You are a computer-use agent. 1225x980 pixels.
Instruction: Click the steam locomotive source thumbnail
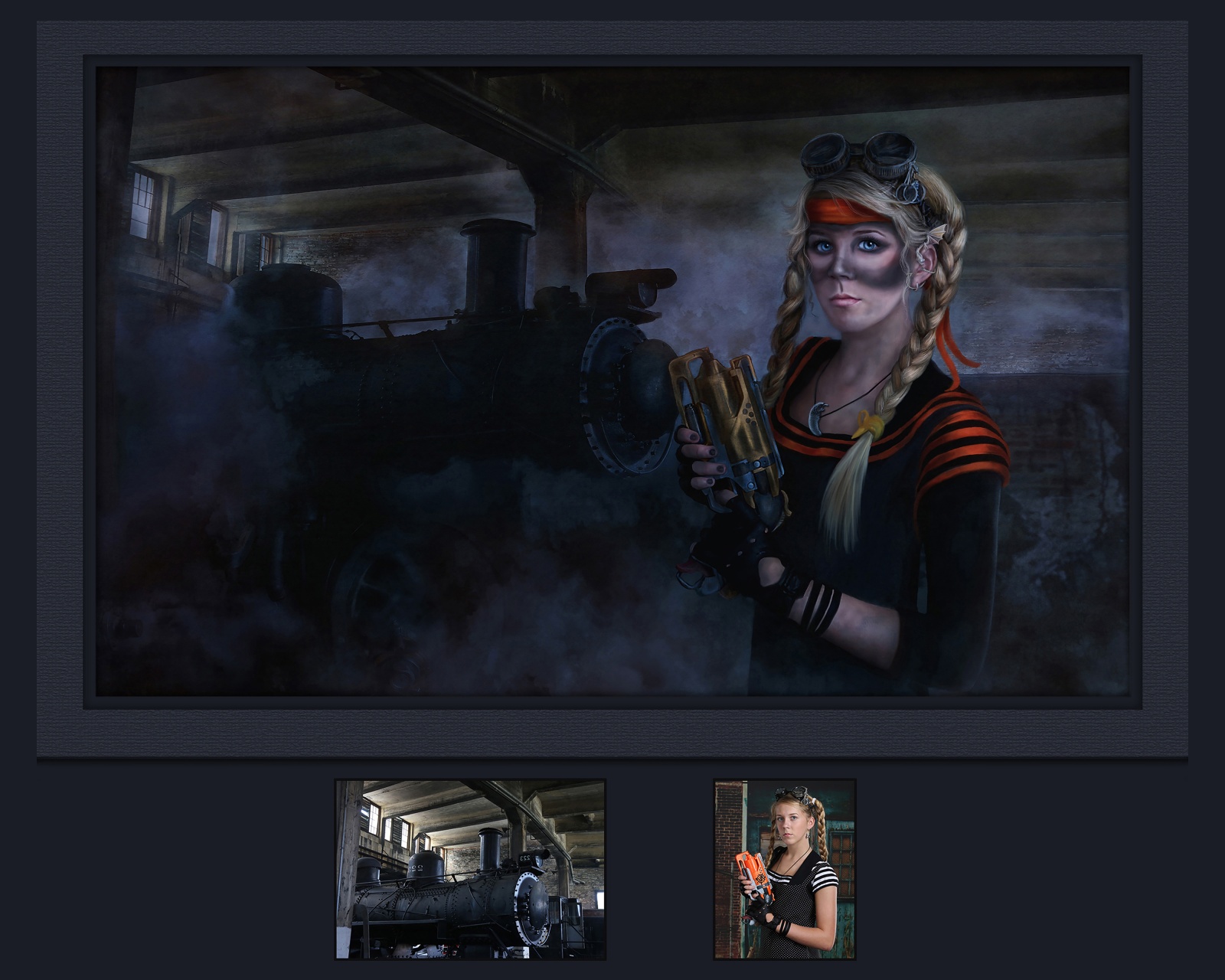pos(470,869)
